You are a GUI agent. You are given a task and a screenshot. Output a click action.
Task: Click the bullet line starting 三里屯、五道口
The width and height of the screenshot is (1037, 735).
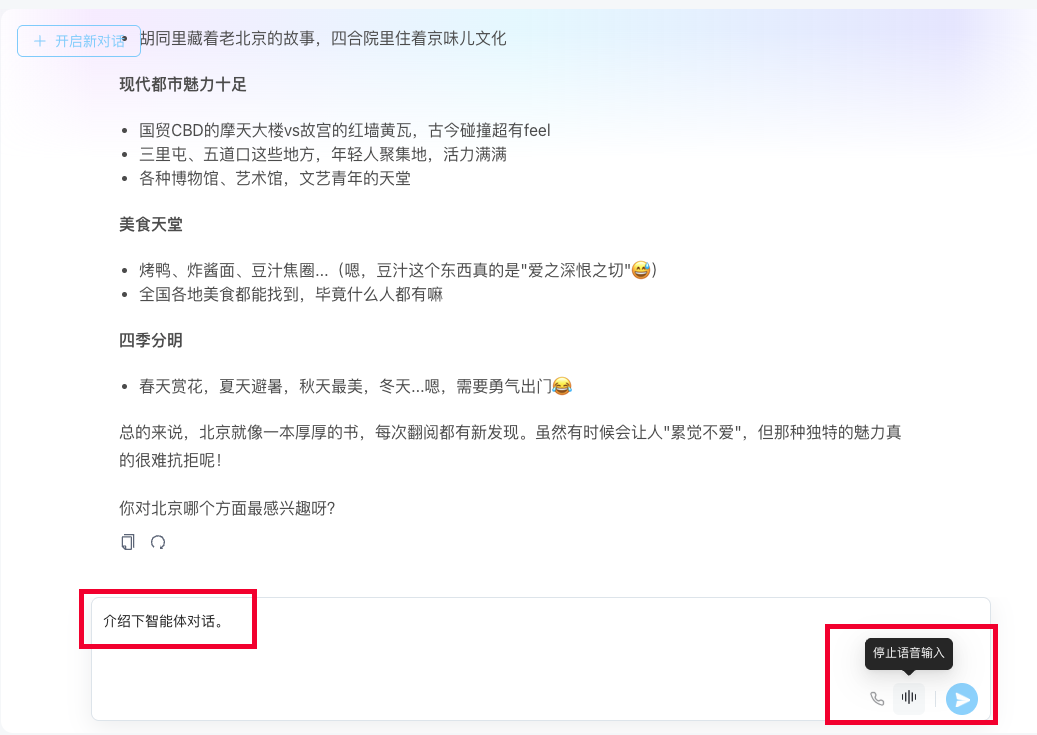point(323,154)
